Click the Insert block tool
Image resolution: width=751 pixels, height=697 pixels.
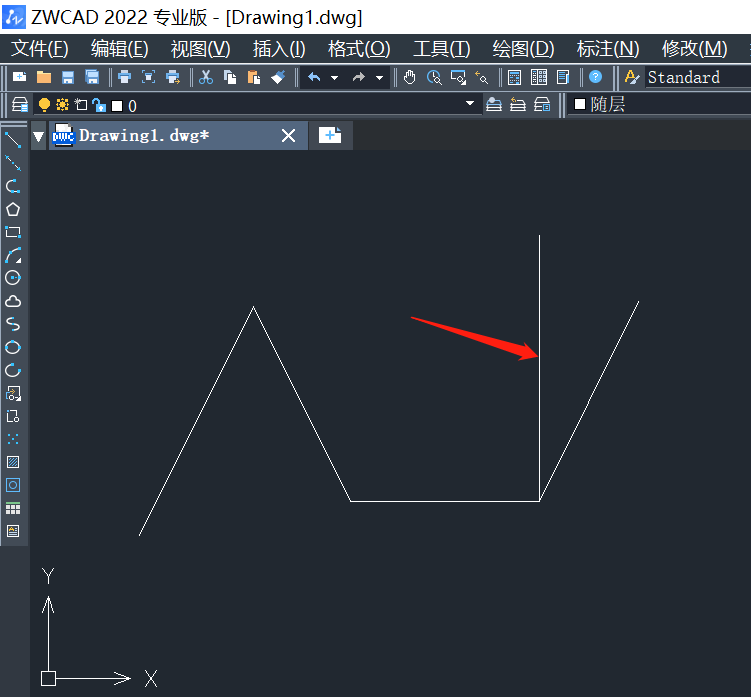pyautogui.click(x=13, y=393)
